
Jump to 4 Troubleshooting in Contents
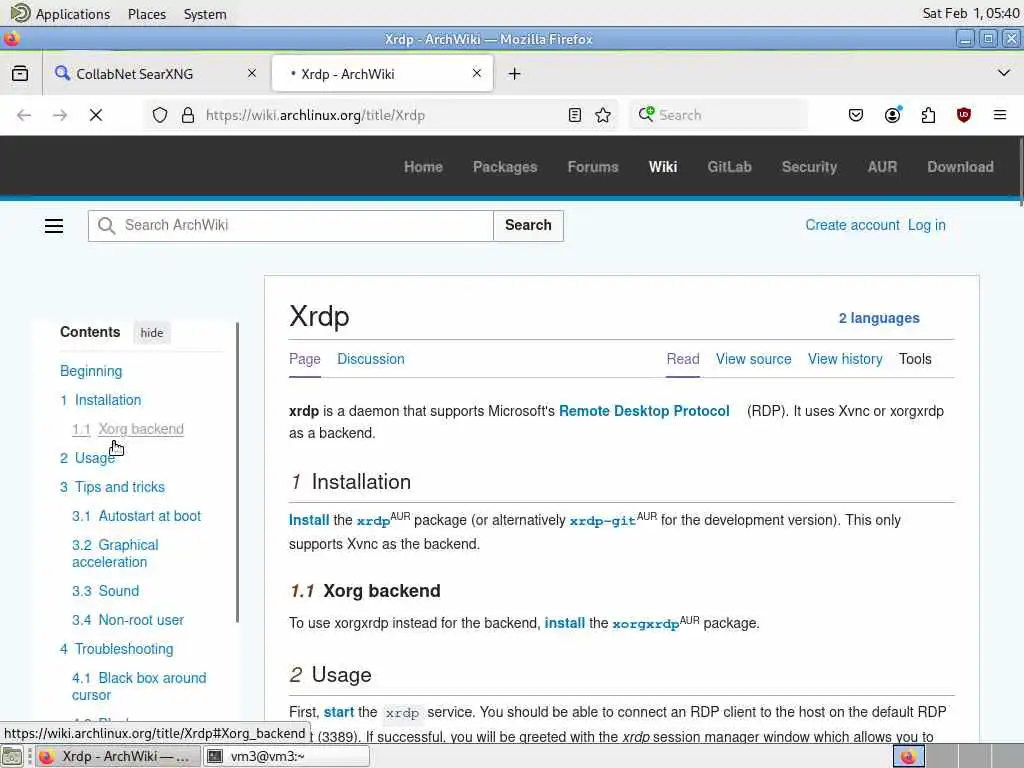click(x=117, y=649)
